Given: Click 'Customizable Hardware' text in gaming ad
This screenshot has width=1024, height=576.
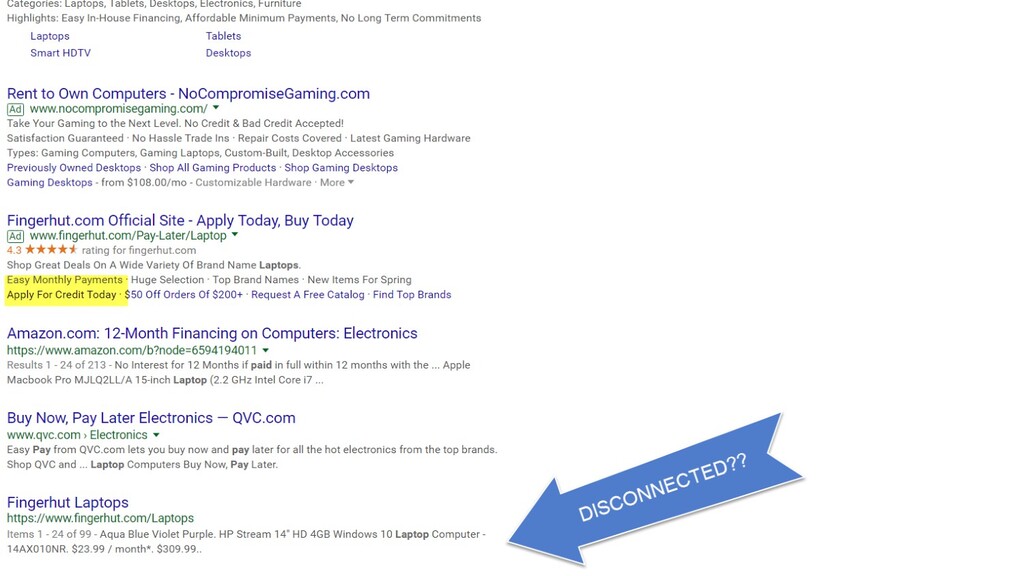Looking at the screenshot, I should coord(253,183).
